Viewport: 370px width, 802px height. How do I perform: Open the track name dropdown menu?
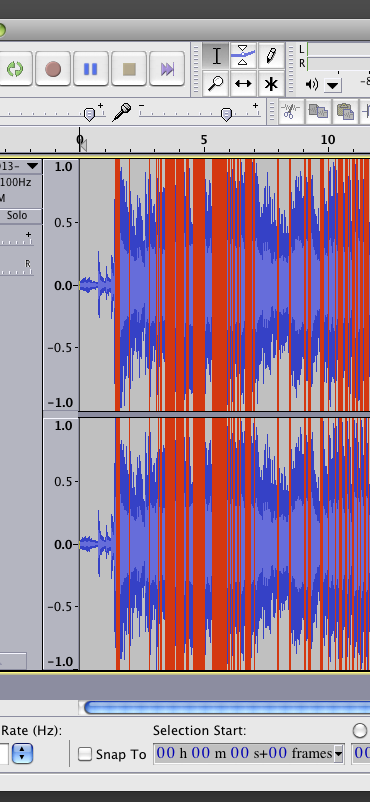pos(33,166)
